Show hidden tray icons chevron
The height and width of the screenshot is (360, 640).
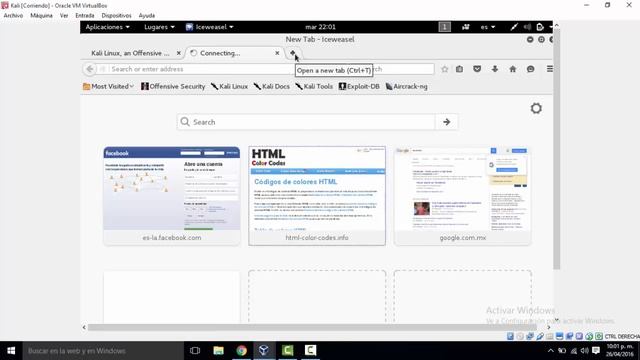click(551, 351)
